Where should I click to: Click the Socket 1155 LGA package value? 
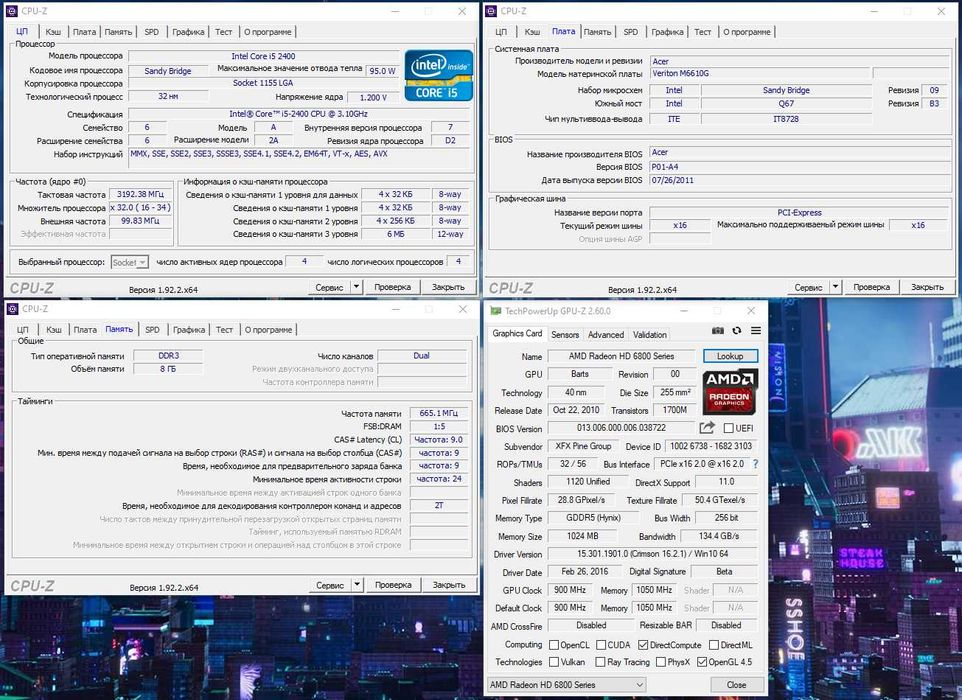(x=263, y=83)
